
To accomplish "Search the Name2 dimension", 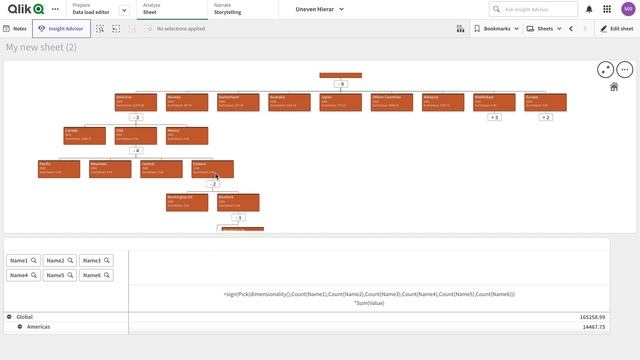I will click(x=60, y=260).
